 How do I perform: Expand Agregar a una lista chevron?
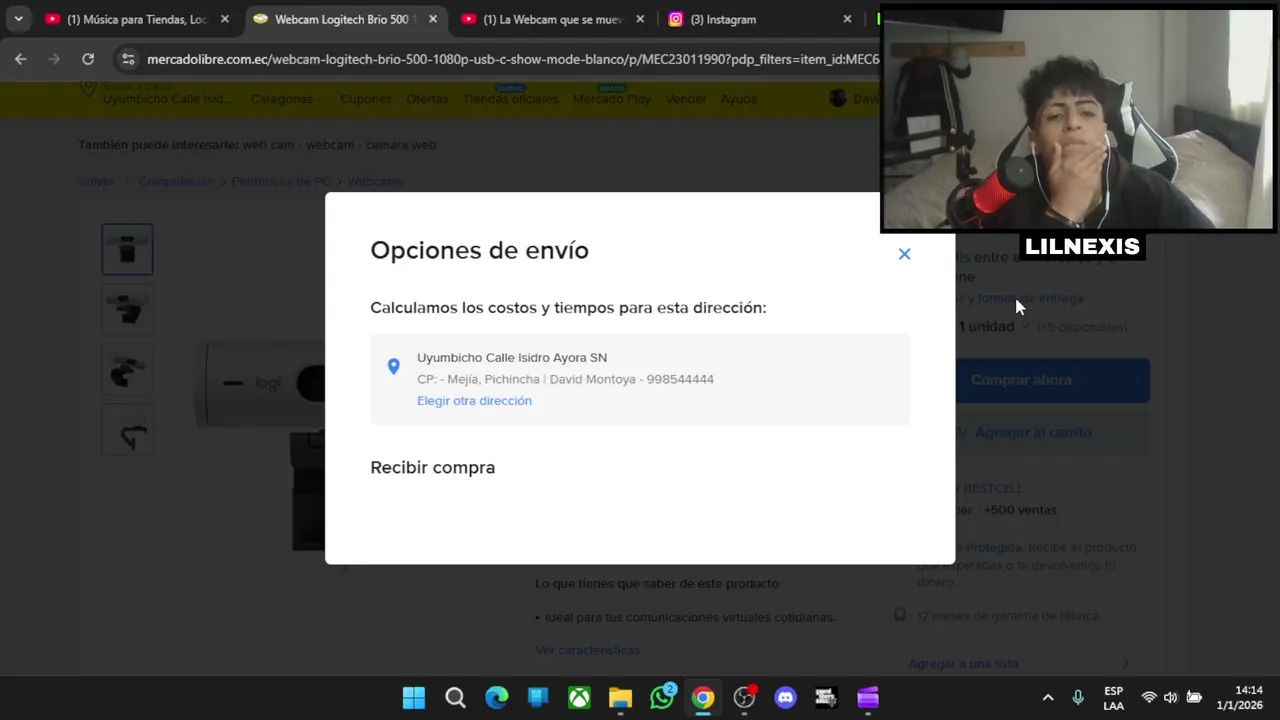pyautogui.click(x=1125, y=663)
